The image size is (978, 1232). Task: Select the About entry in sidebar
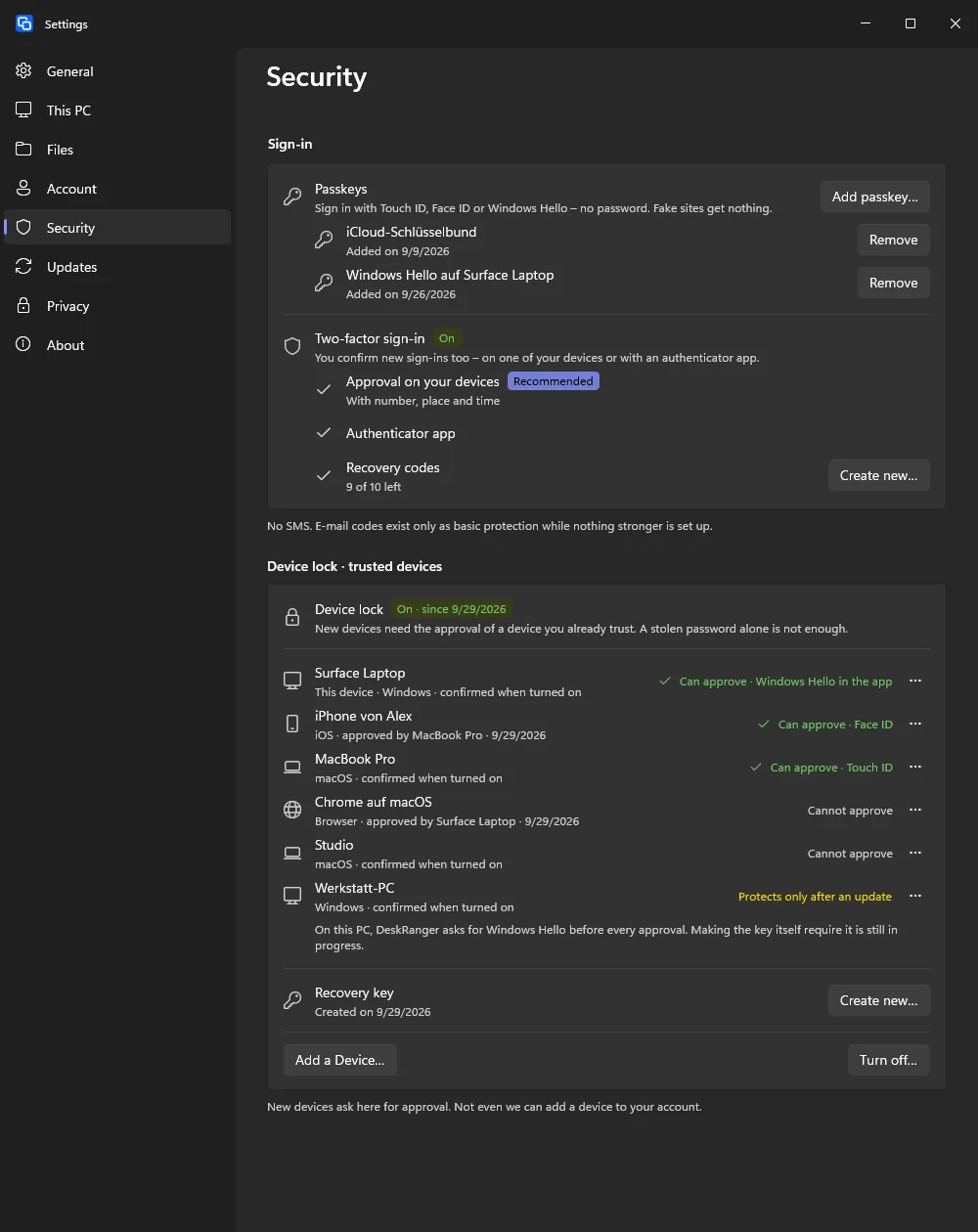tap(117, 345)
